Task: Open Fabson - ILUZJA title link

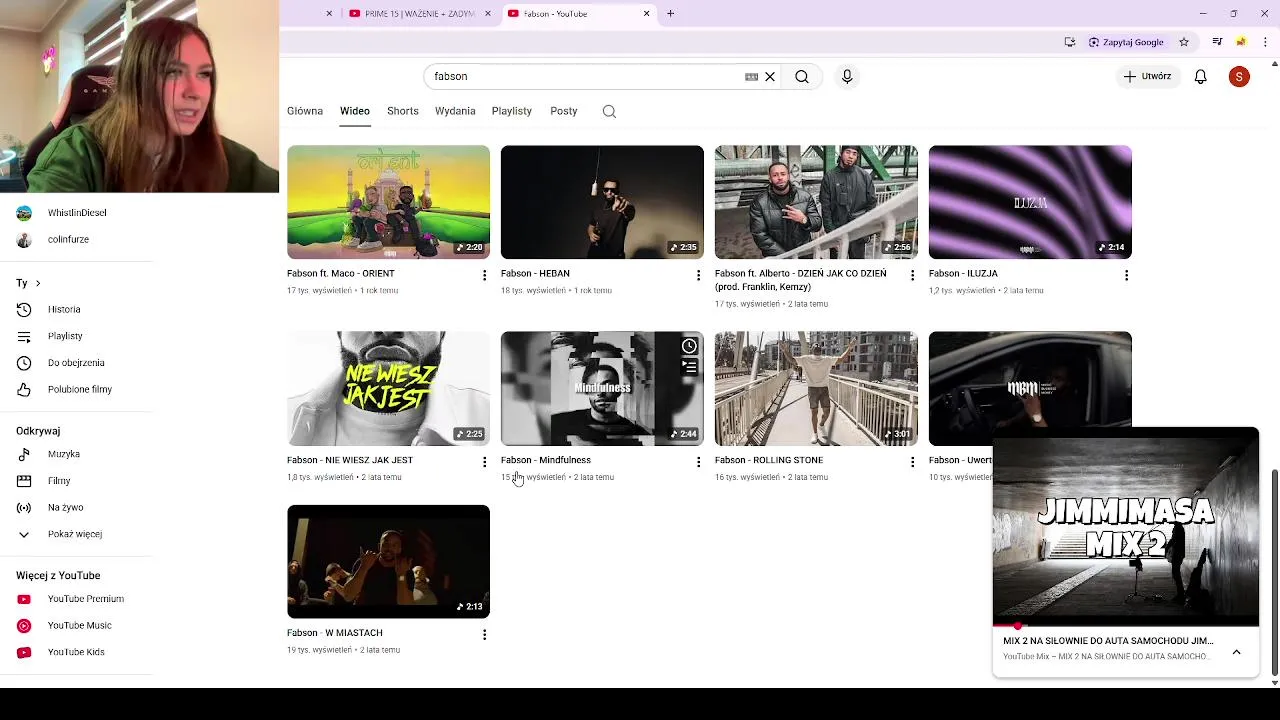Action: [x=963, y=273]
